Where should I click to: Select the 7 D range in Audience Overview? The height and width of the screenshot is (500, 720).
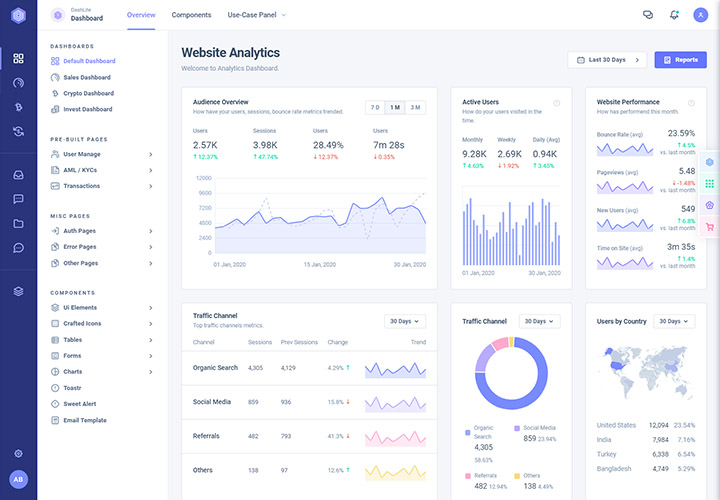coord(374,107)
